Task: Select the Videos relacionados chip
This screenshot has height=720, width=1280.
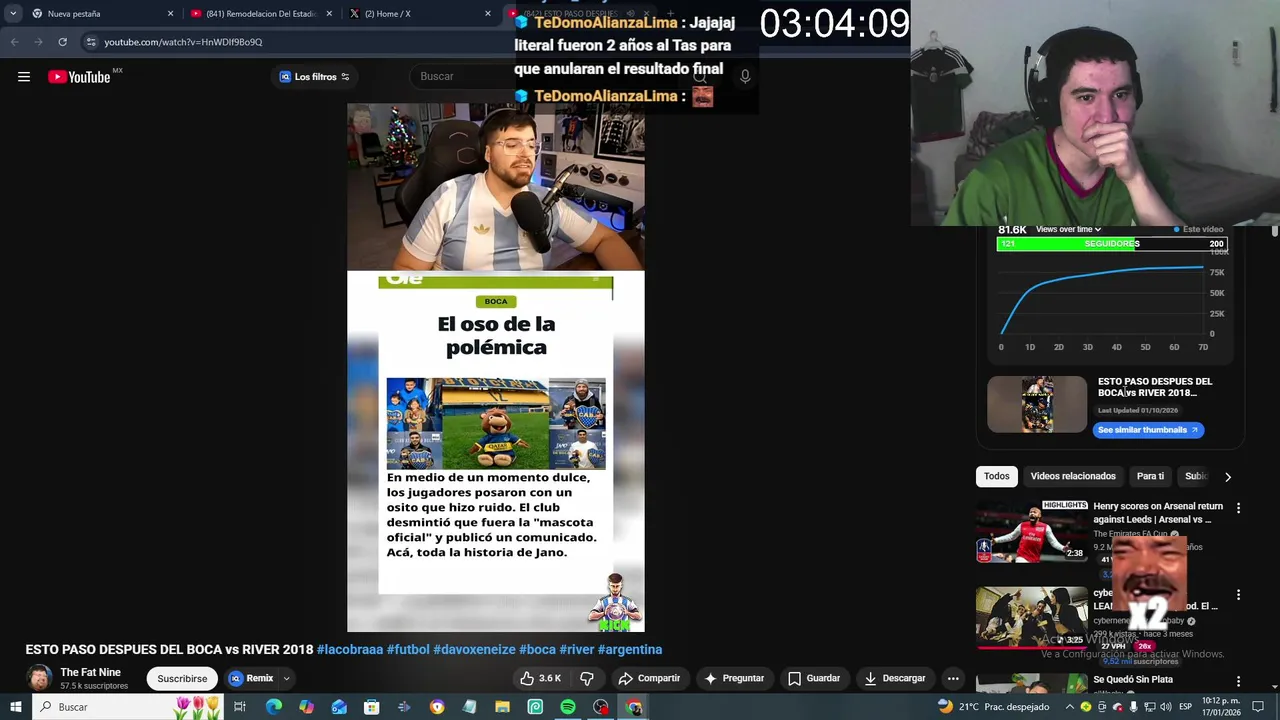Action: click(1073, 476)
